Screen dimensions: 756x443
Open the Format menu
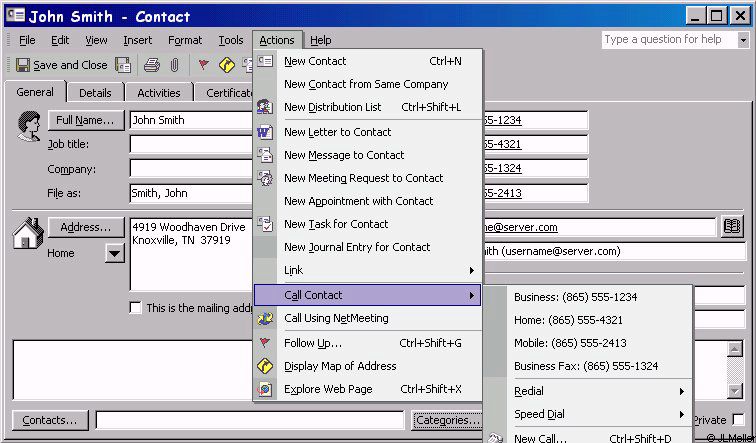pos(185,40)
